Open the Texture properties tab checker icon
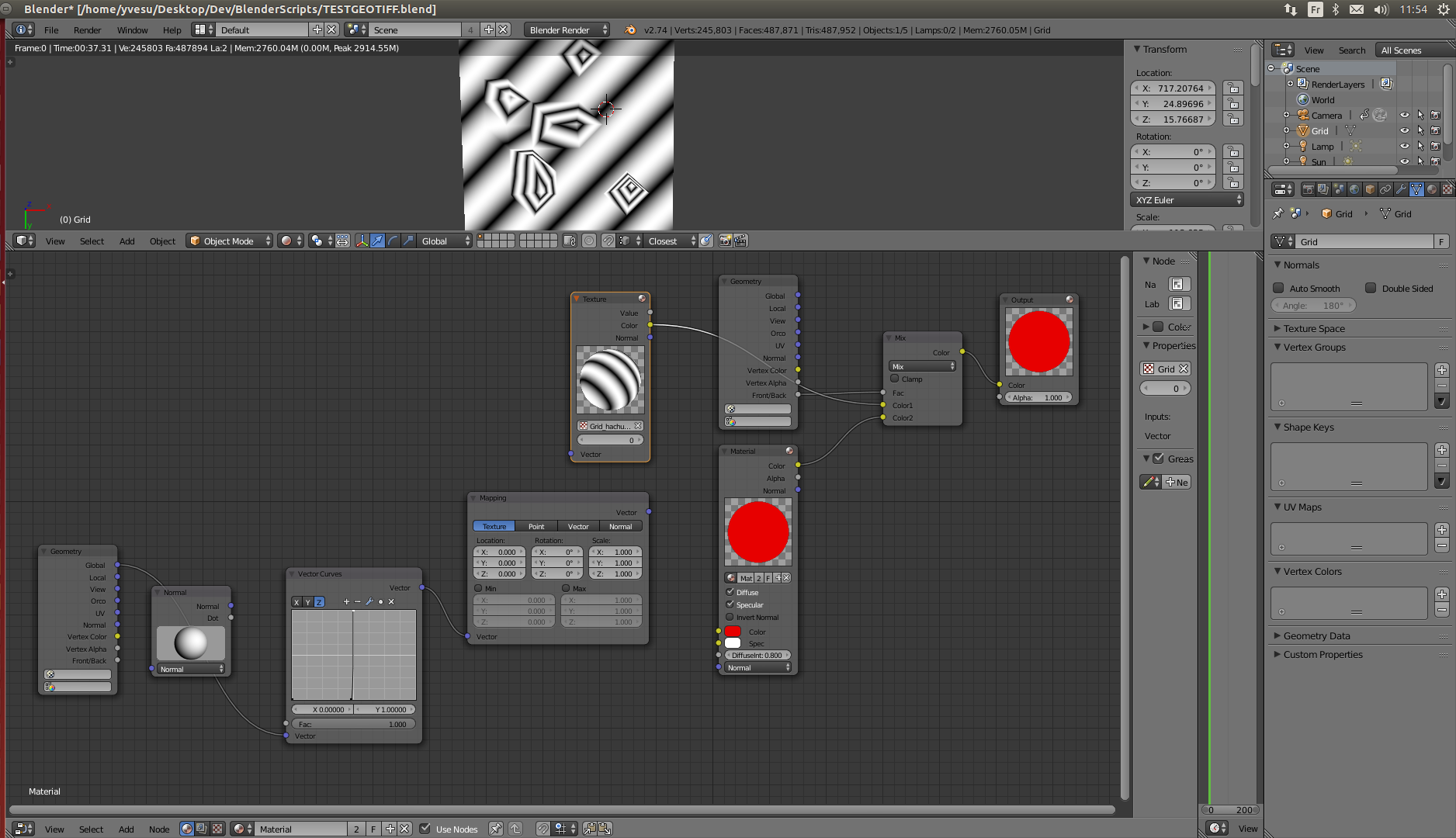Screen dimensions: 1456x838 click(1447, 189)
